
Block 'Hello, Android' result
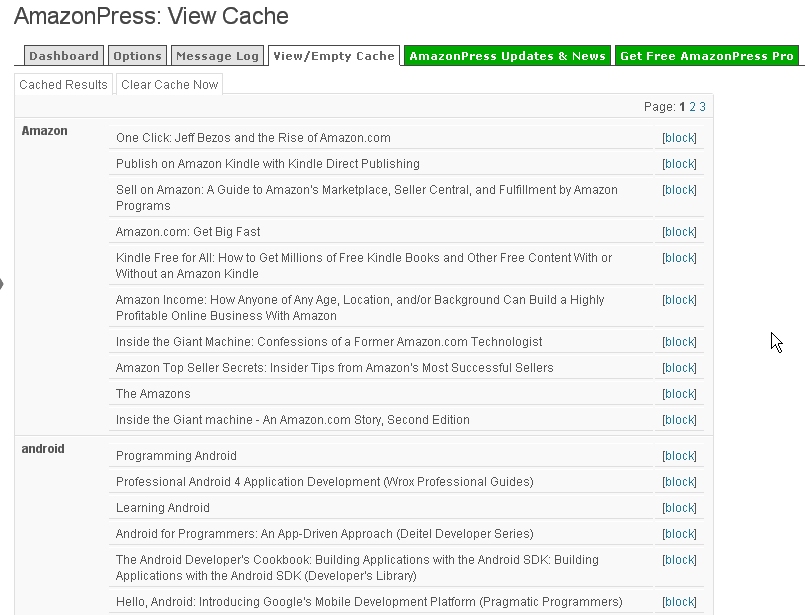click(679, 602)
